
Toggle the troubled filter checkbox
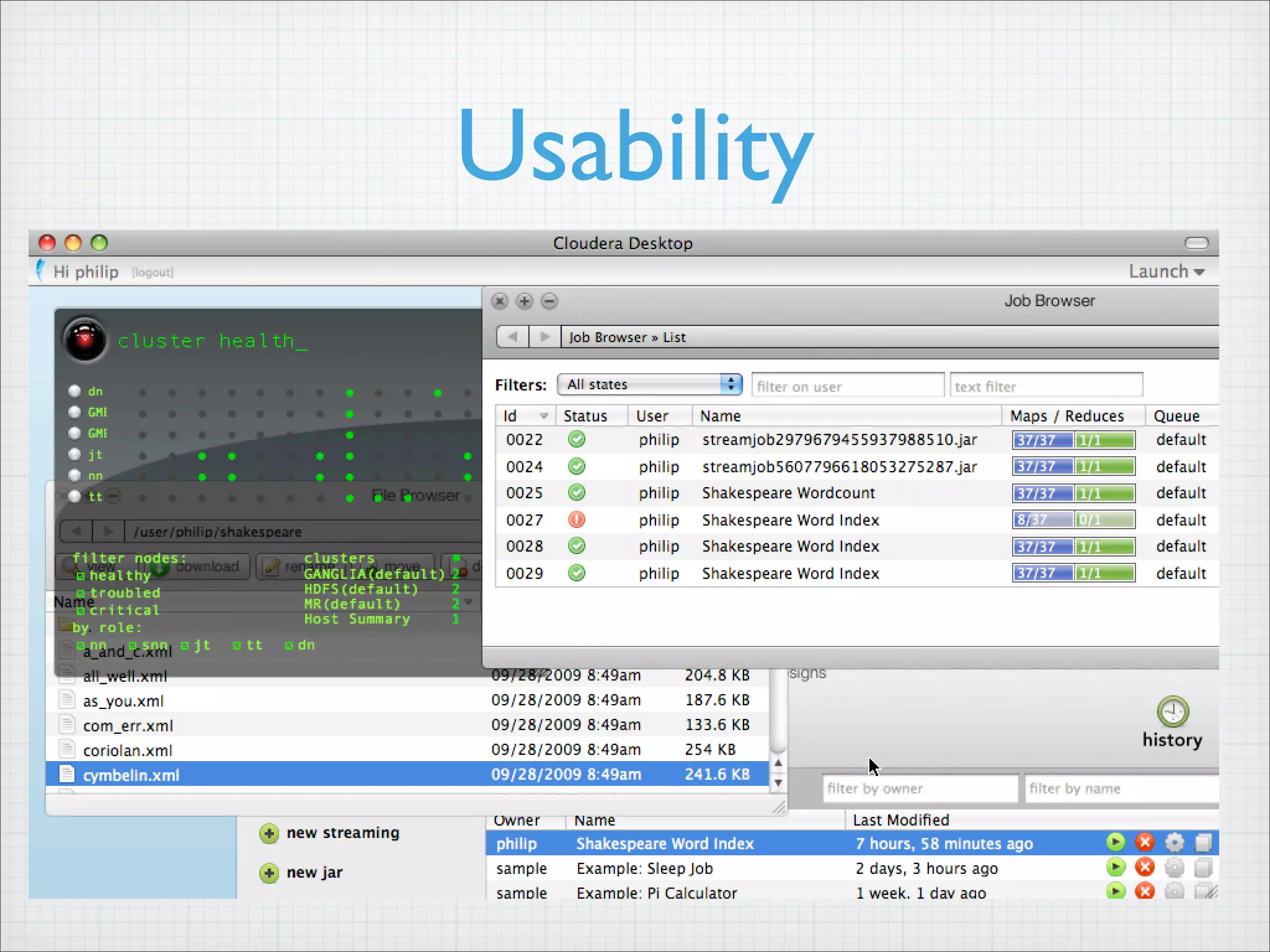pos(81,593)
